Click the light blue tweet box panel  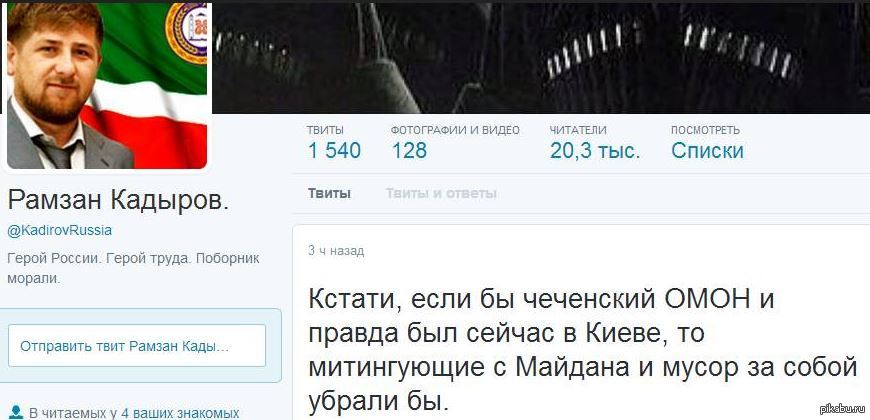pos(140,346)
